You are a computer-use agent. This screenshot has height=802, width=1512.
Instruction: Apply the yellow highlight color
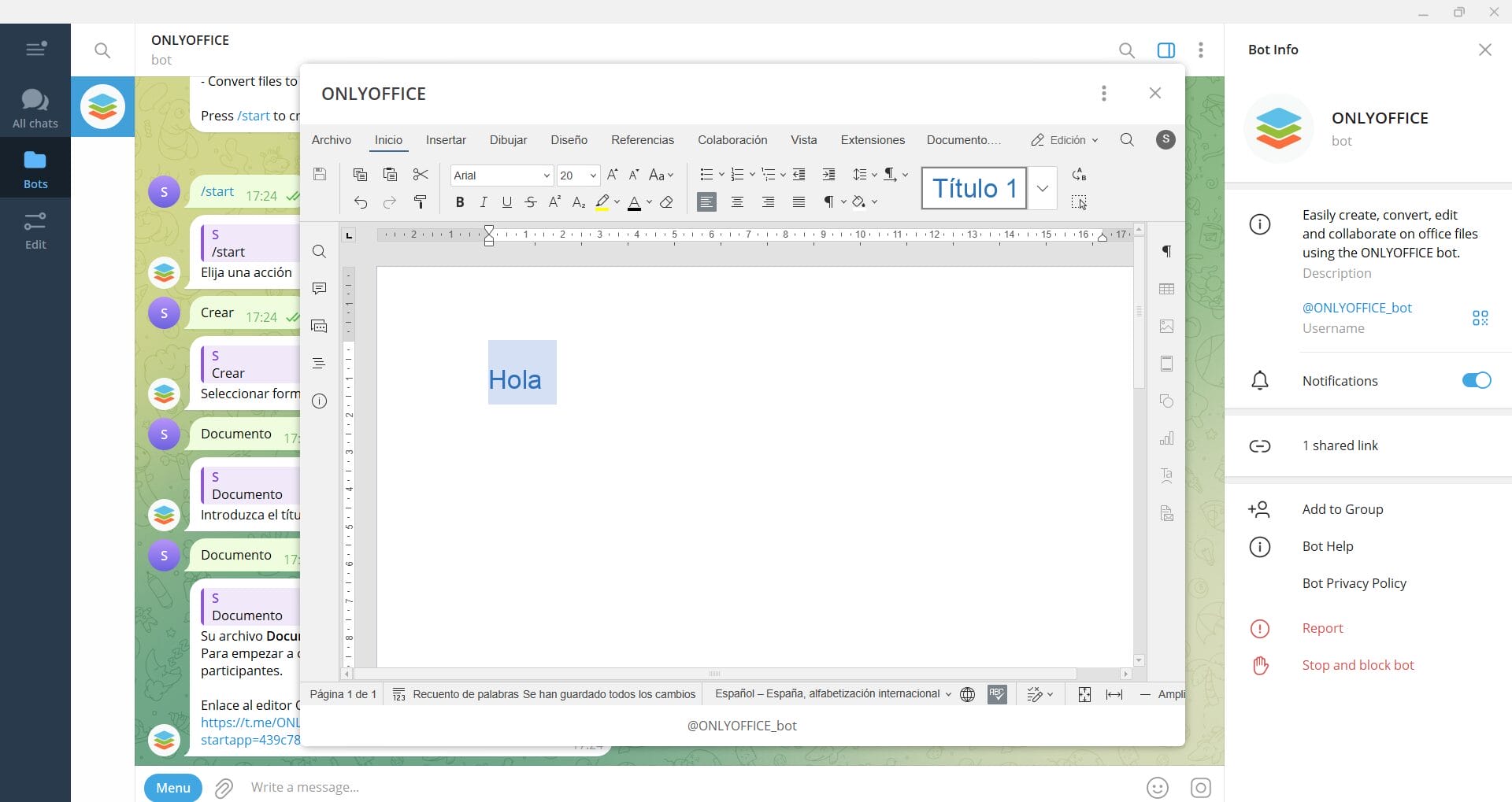pos(602,202)
